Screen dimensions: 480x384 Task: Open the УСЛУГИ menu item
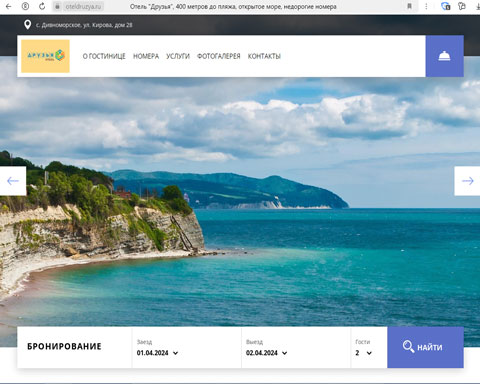178,56
